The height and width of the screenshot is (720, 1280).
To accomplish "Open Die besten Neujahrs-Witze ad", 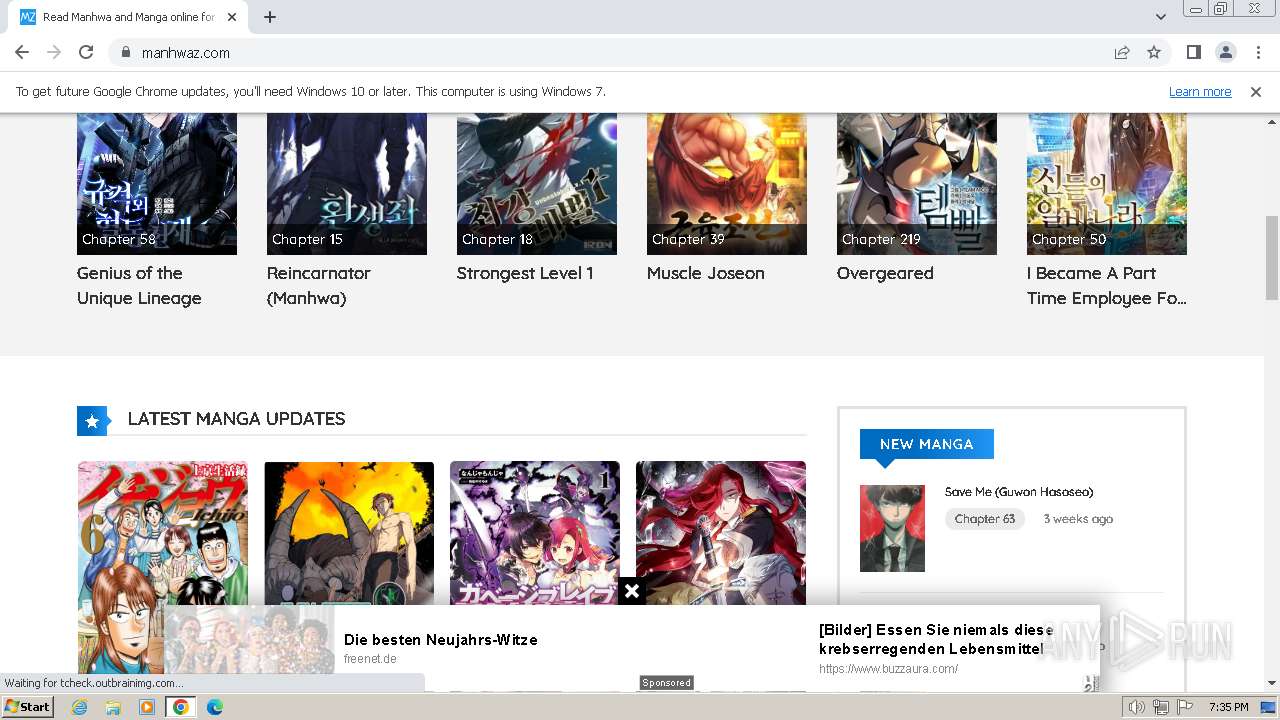I will tap(440, 640).
